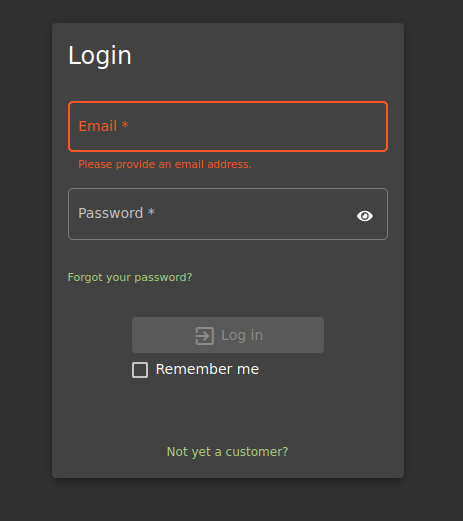The height and width of the screenshot is (521, 463).
Task: Click the Password * placeholder label
Action: 116,213
